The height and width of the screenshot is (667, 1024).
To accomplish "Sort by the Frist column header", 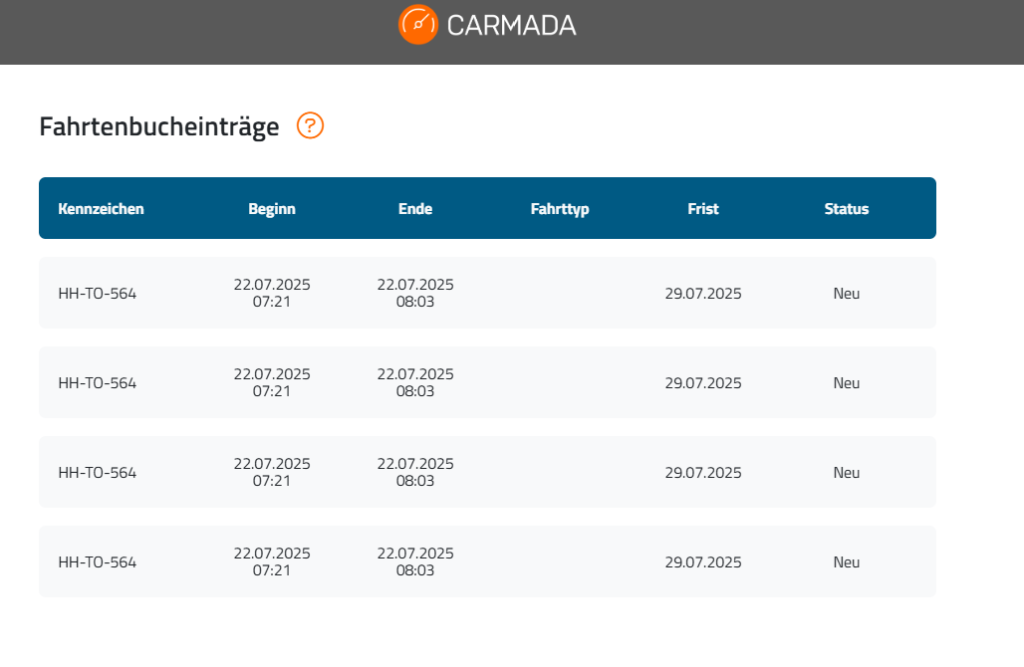I will point(703,208).
